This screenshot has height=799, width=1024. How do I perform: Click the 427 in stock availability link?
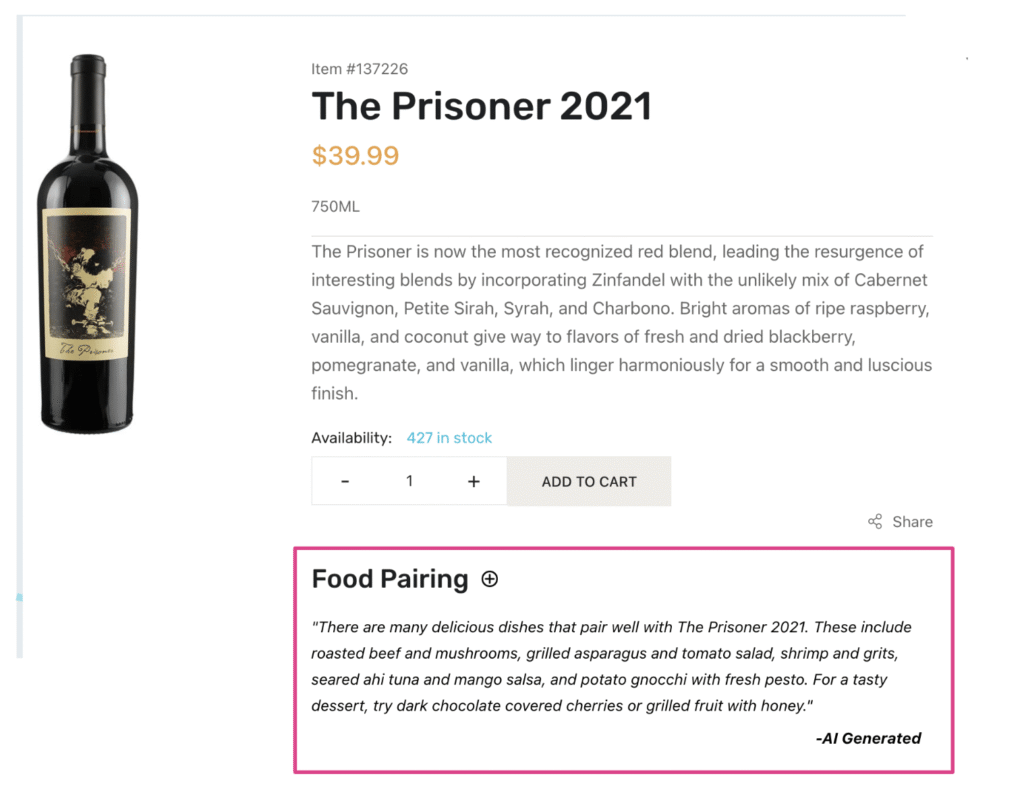click(449, 438)
